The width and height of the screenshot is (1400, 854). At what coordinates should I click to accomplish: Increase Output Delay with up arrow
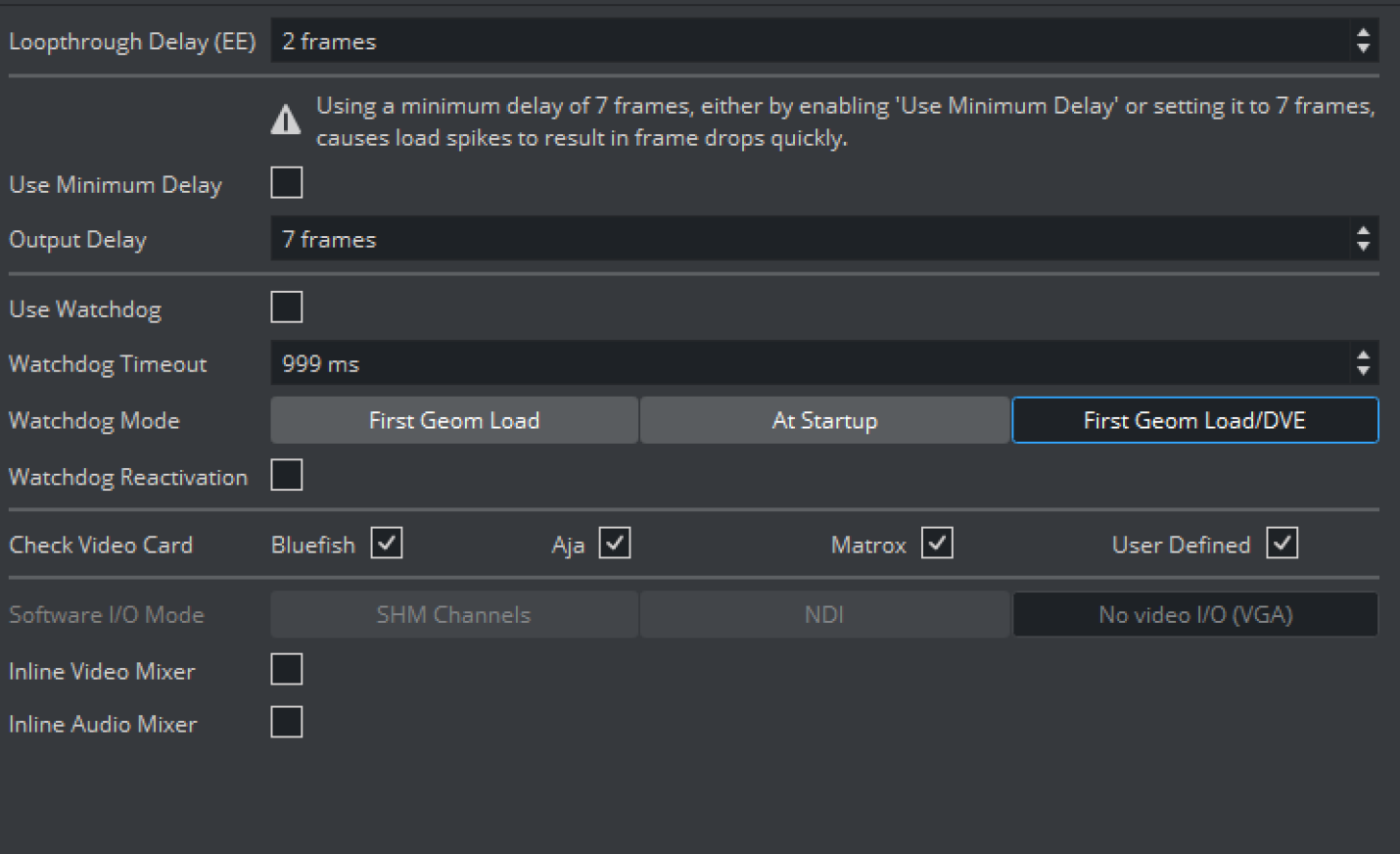click(x=1363, y=231)
